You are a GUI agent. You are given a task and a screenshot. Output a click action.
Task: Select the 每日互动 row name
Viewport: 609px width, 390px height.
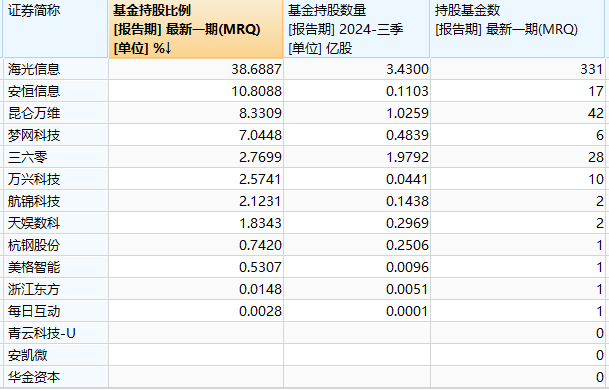pos(34,312)
